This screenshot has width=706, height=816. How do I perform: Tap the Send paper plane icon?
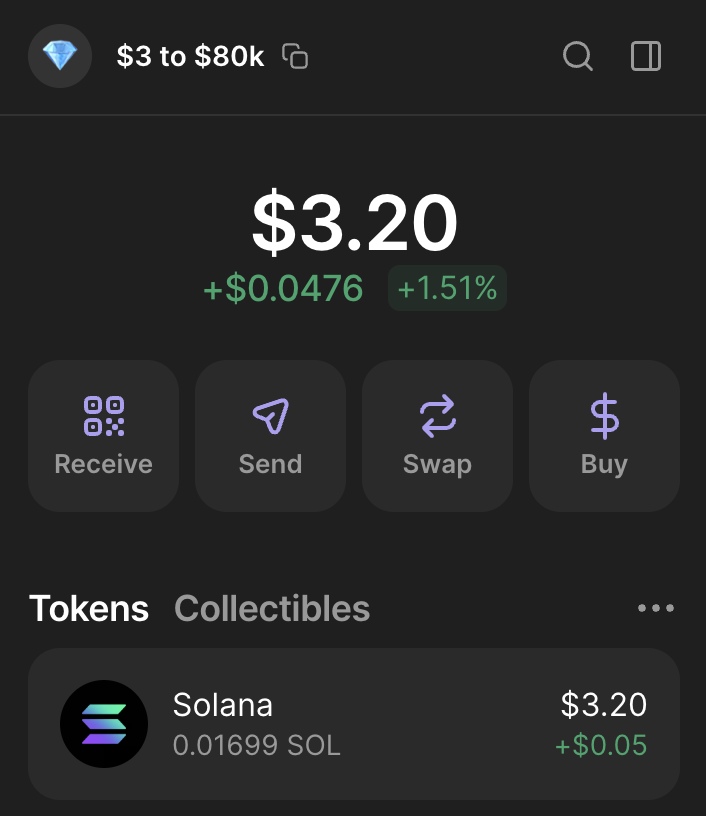click(x=271, y=416)
